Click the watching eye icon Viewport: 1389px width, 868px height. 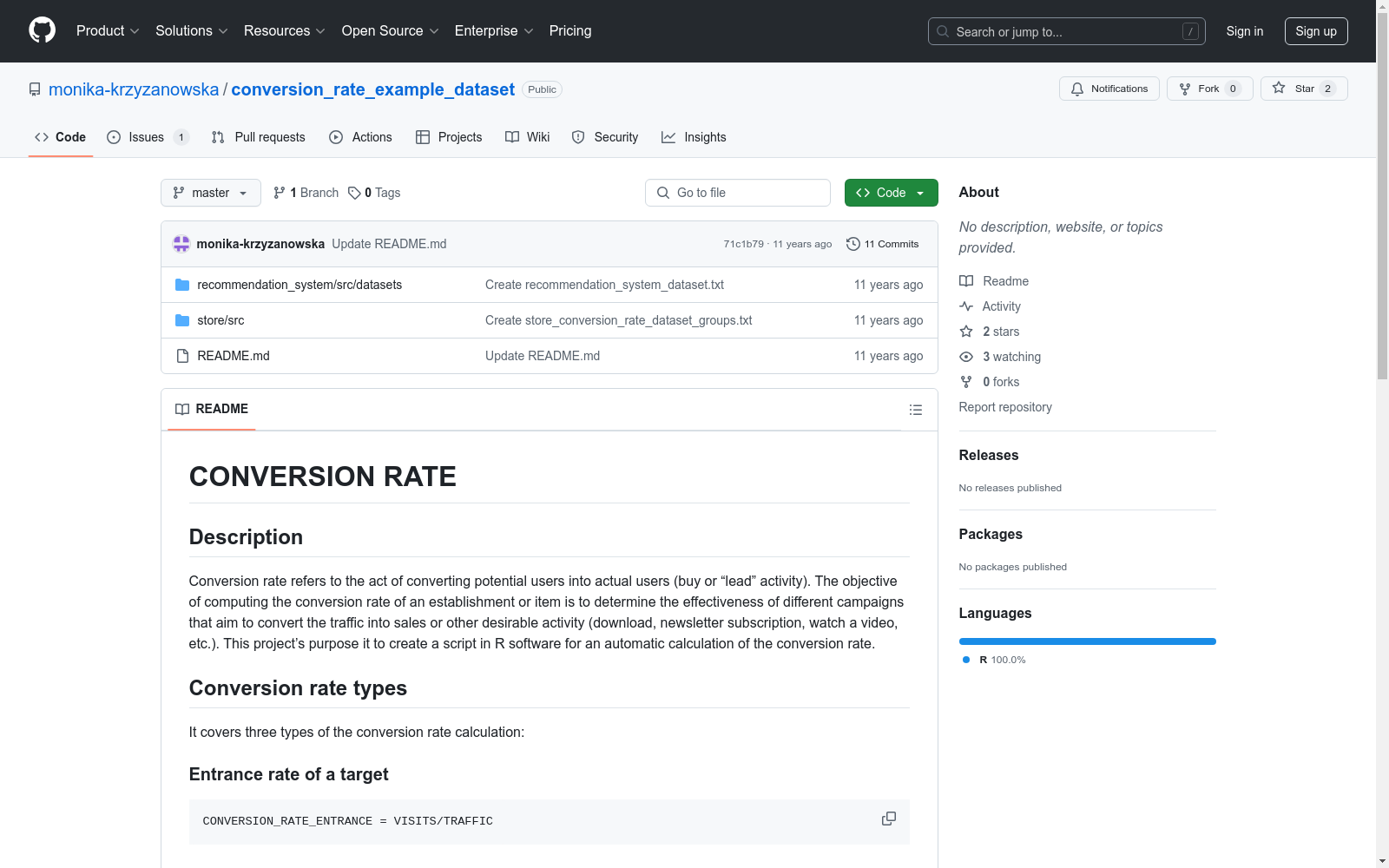click(966, 357)
